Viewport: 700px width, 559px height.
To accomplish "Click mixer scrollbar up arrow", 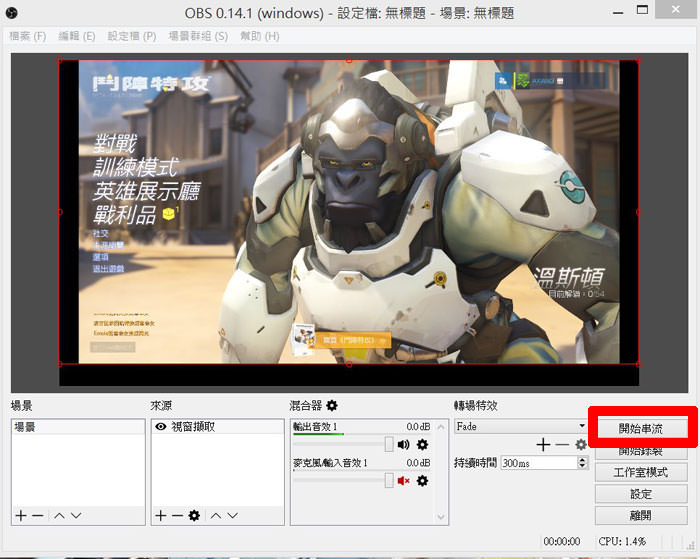I will (x=441, y=427).
